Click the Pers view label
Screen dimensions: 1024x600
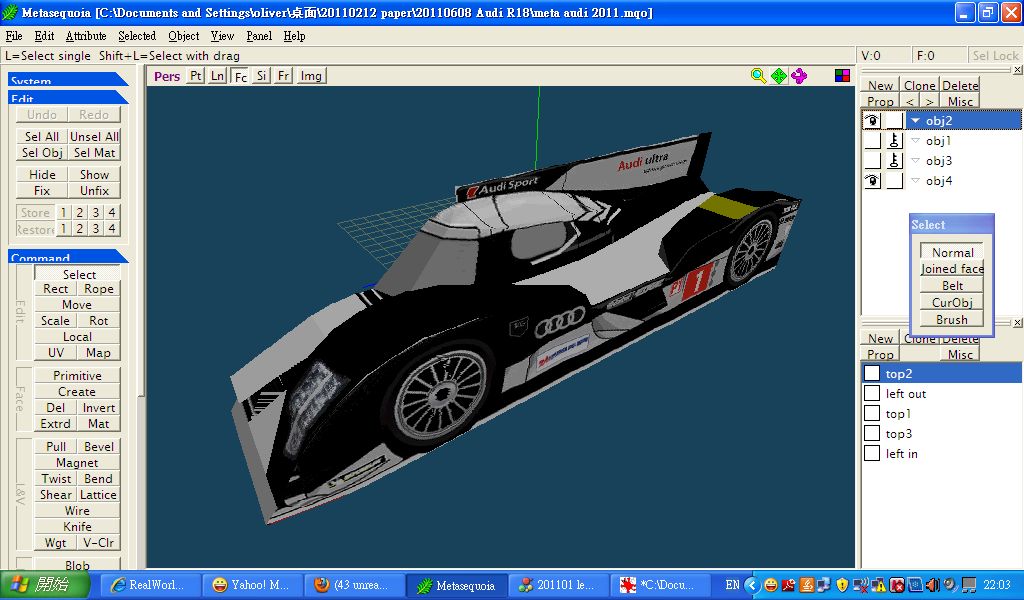[167, 76]
